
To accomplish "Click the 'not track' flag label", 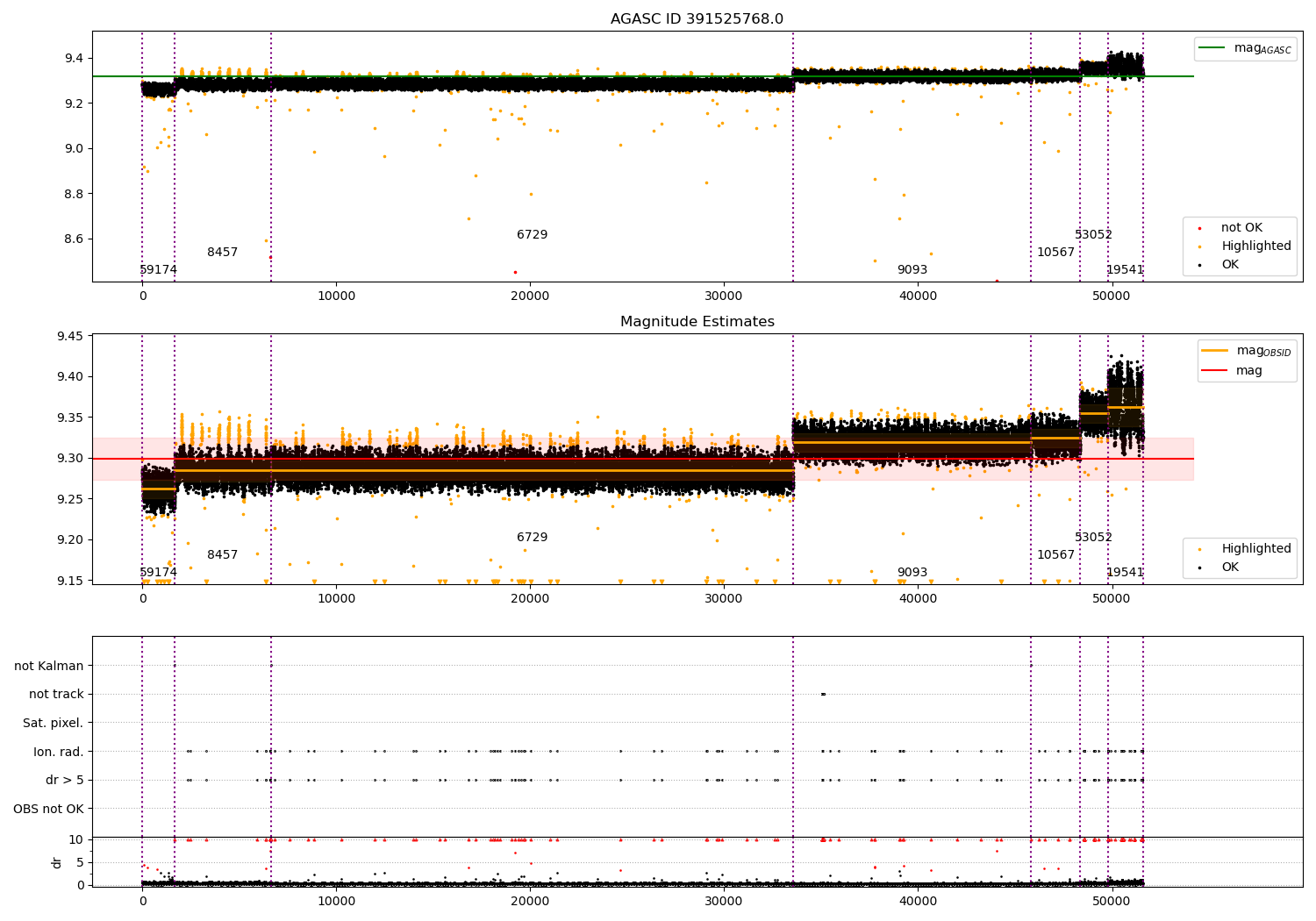I will click(56, 695).
